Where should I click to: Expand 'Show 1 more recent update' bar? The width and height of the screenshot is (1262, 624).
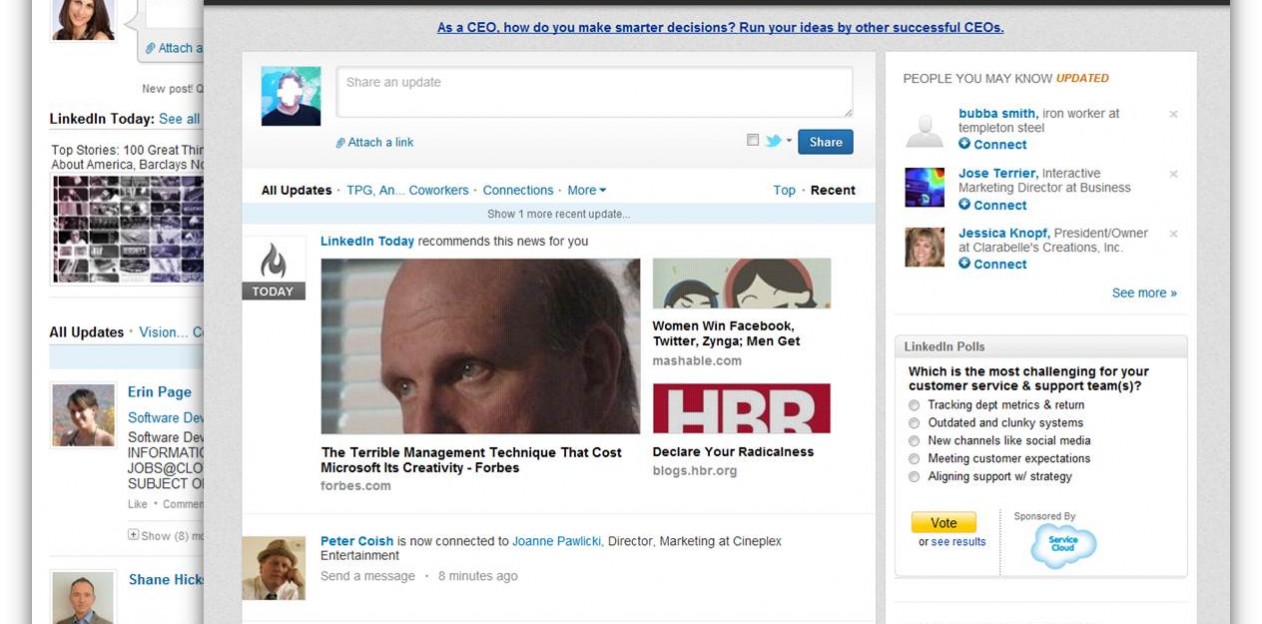(x=558, y=214)
